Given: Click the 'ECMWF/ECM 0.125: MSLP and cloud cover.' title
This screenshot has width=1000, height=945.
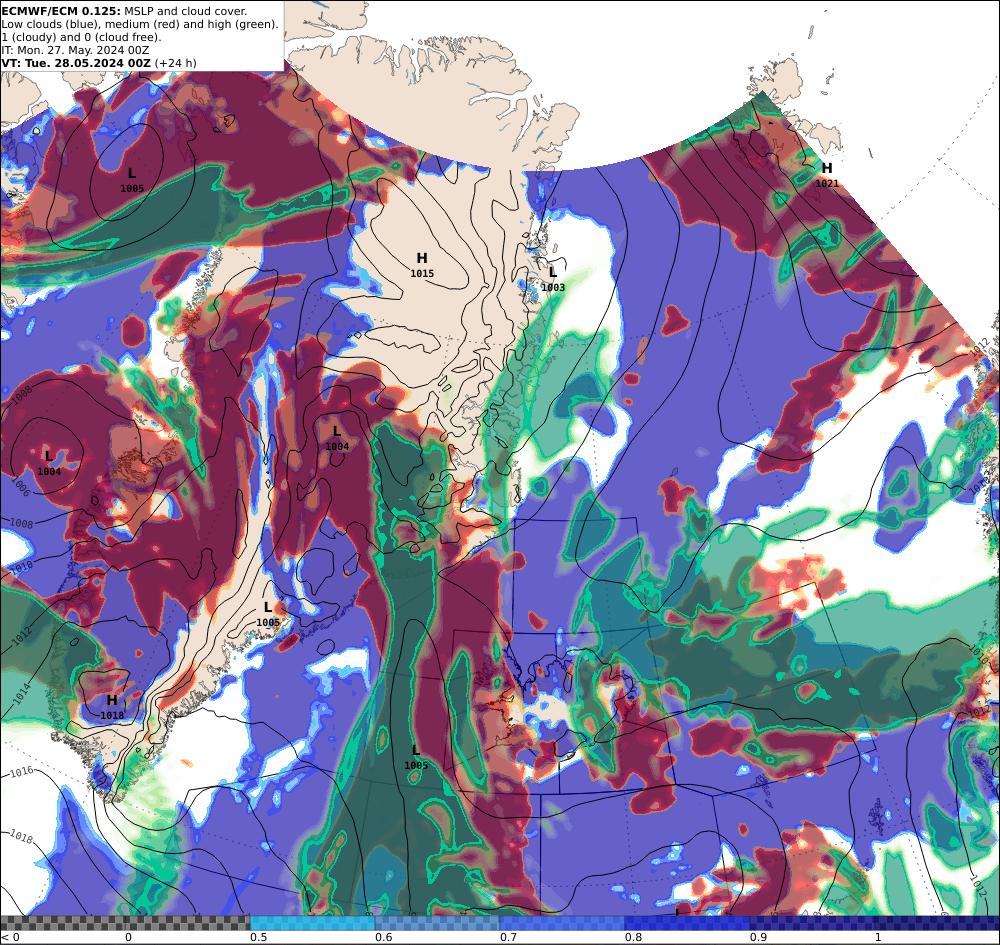Looking at the screenshot, I should 124,11.
